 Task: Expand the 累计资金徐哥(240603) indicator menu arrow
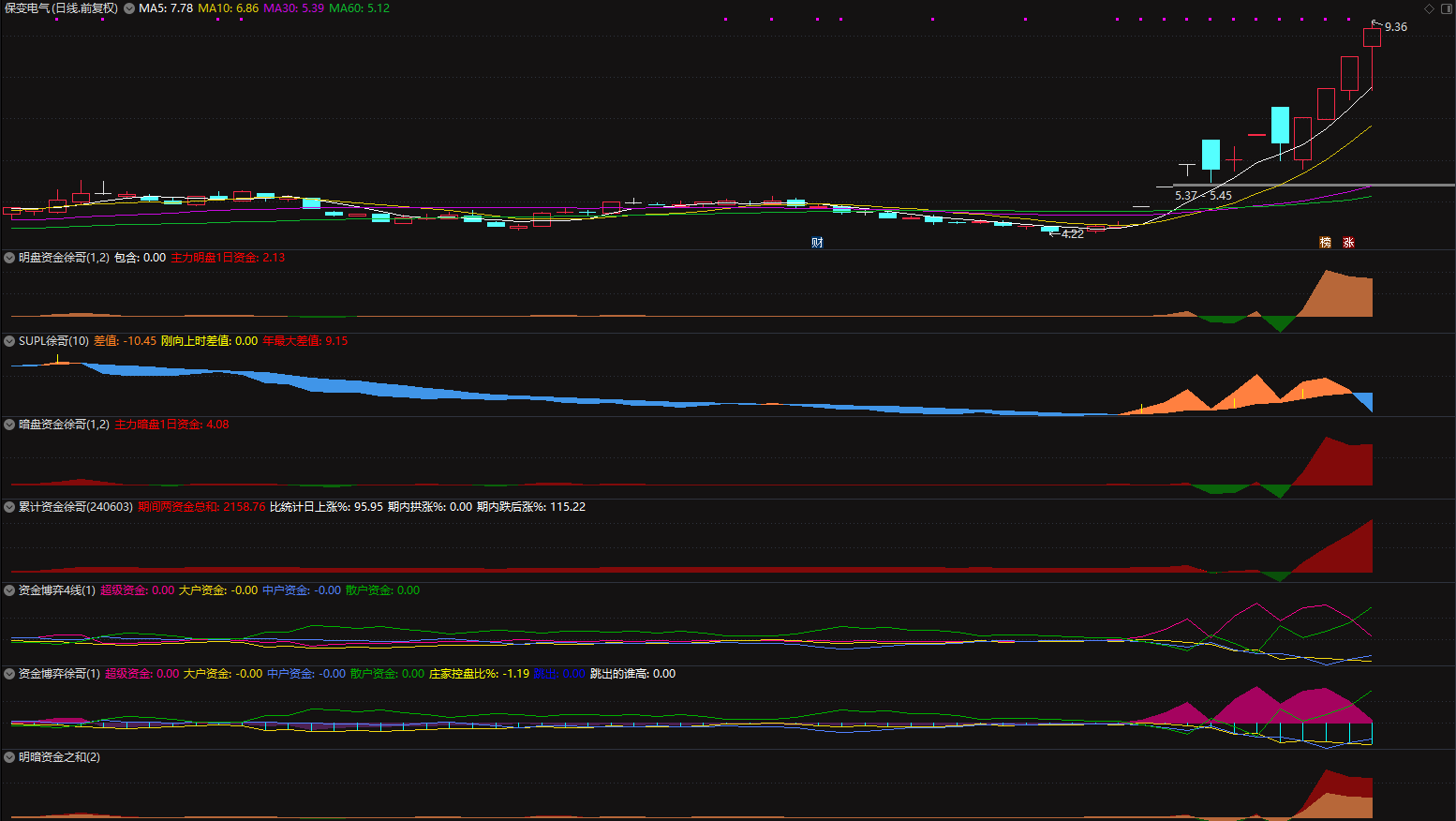click(9, 507)
